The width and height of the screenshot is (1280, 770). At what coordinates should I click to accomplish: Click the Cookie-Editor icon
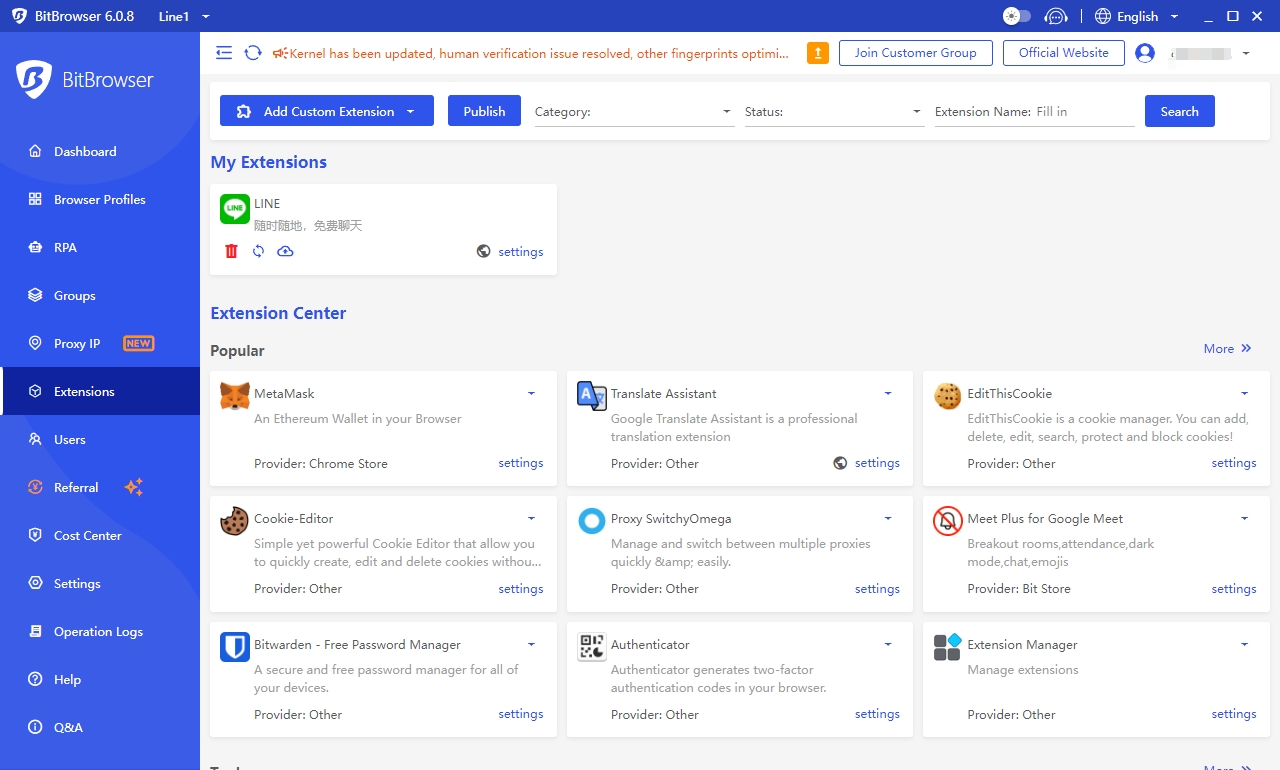click(235, 521)
